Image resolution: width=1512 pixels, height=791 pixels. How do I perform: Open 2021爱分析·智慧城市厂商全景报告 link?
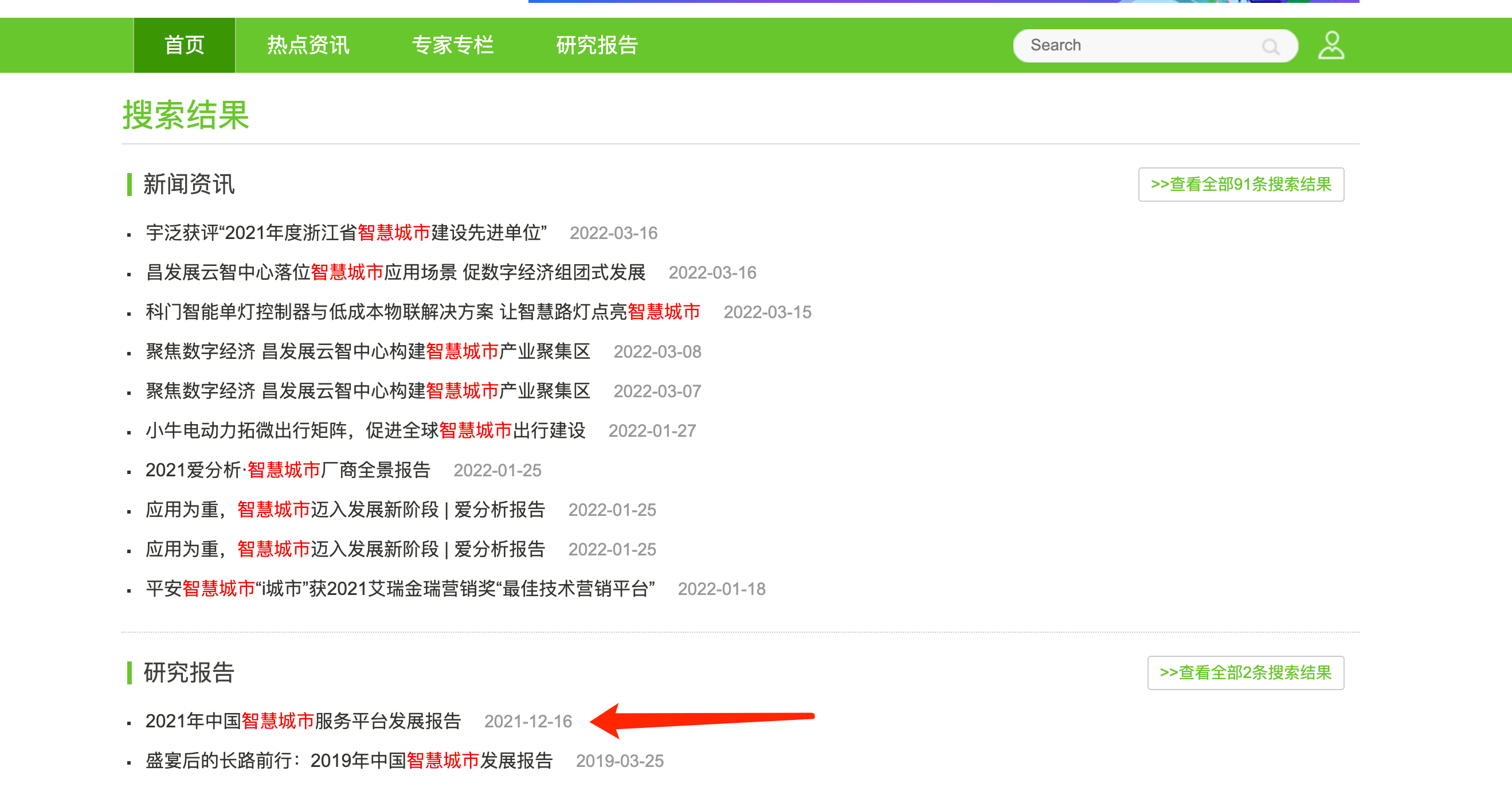[x=288, y=470]
